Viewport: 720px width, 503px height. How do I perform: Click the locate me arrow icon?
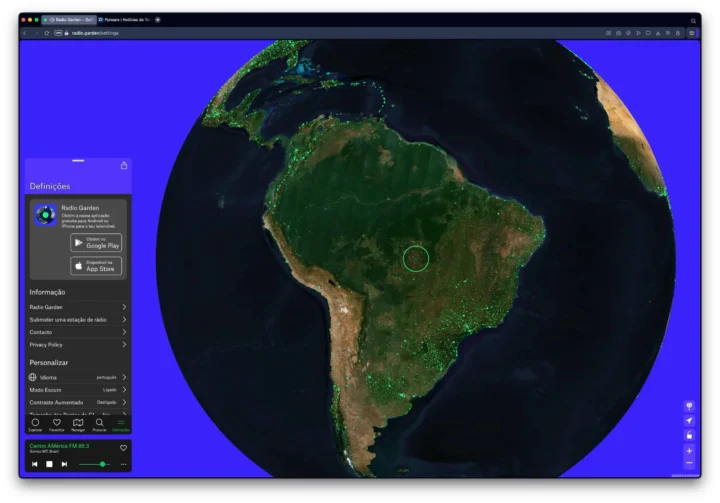pos(689,421)
